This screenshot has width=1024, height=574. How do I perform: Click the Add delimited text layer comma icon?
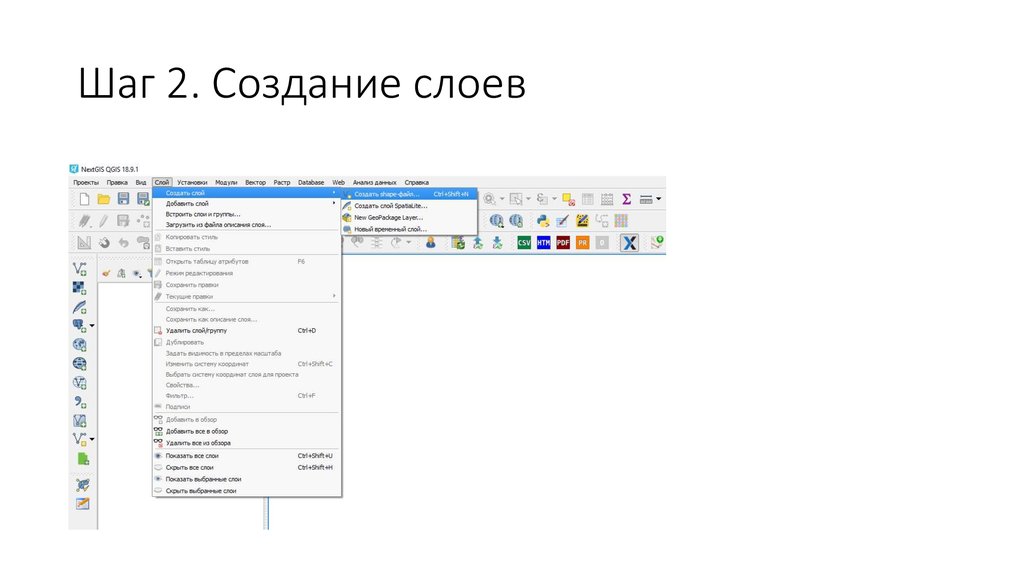click(80, 402)
